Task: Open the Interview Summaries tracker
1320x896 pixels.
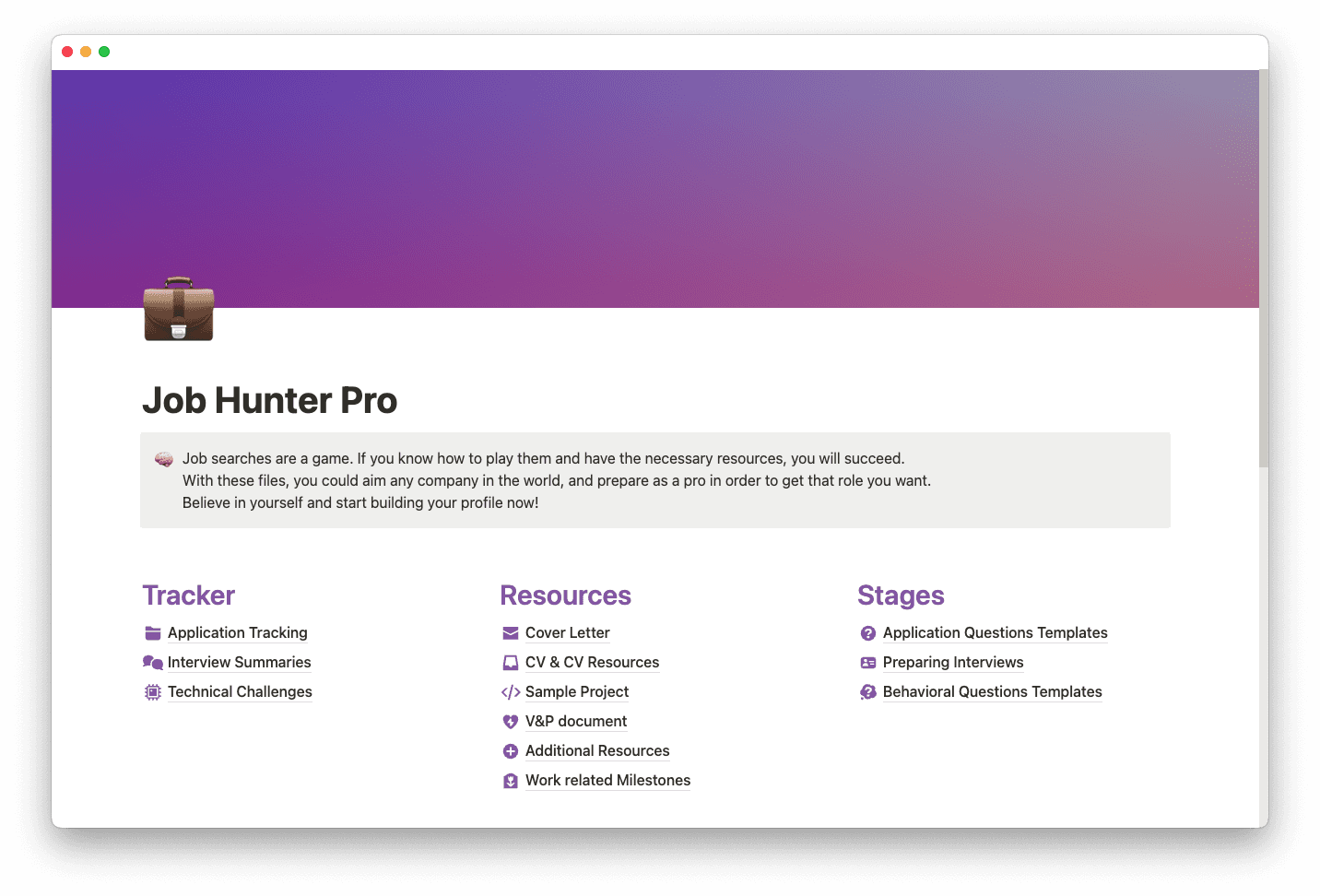Action: click(x=239, y=663)
